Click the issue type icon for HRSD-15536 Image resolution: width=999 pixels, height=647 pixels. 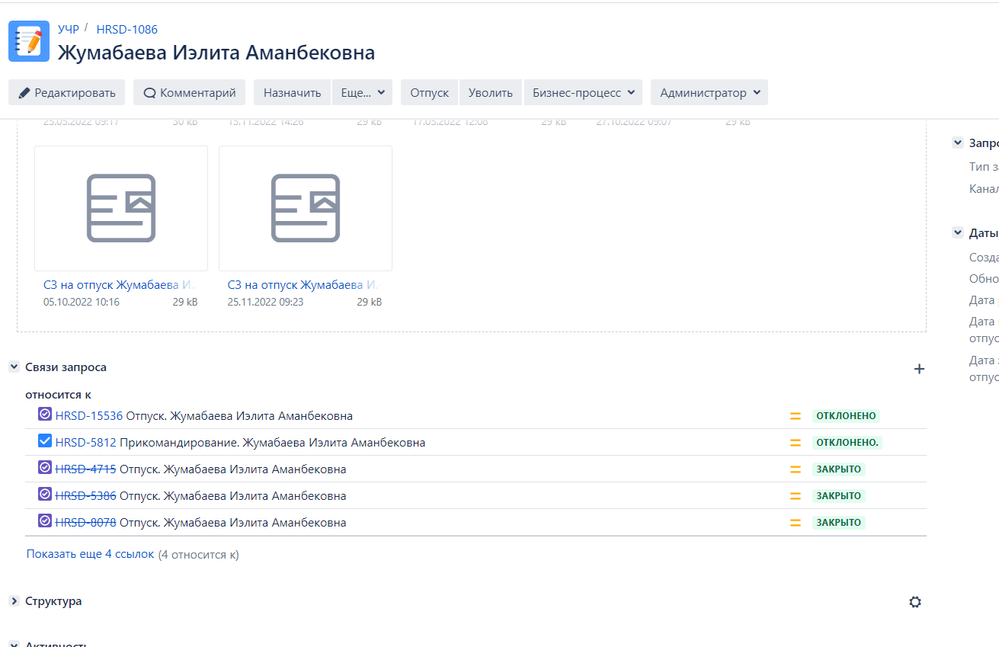click(x=45, y=414)
